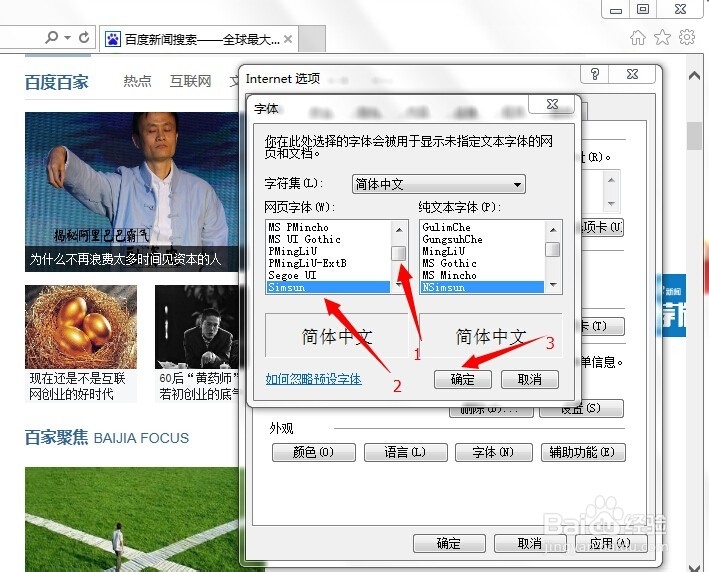Open 字体(N) settings button
The height and width of the screenshot is (572, 709).
pos(493,452)
